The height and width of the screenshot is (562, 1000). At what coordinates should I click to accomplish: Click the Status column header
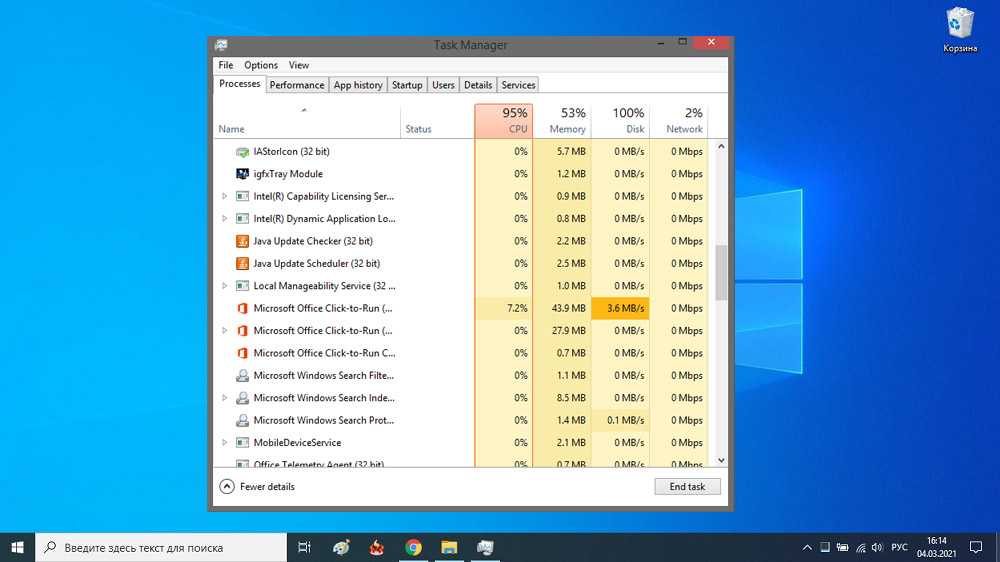(437, 121)
